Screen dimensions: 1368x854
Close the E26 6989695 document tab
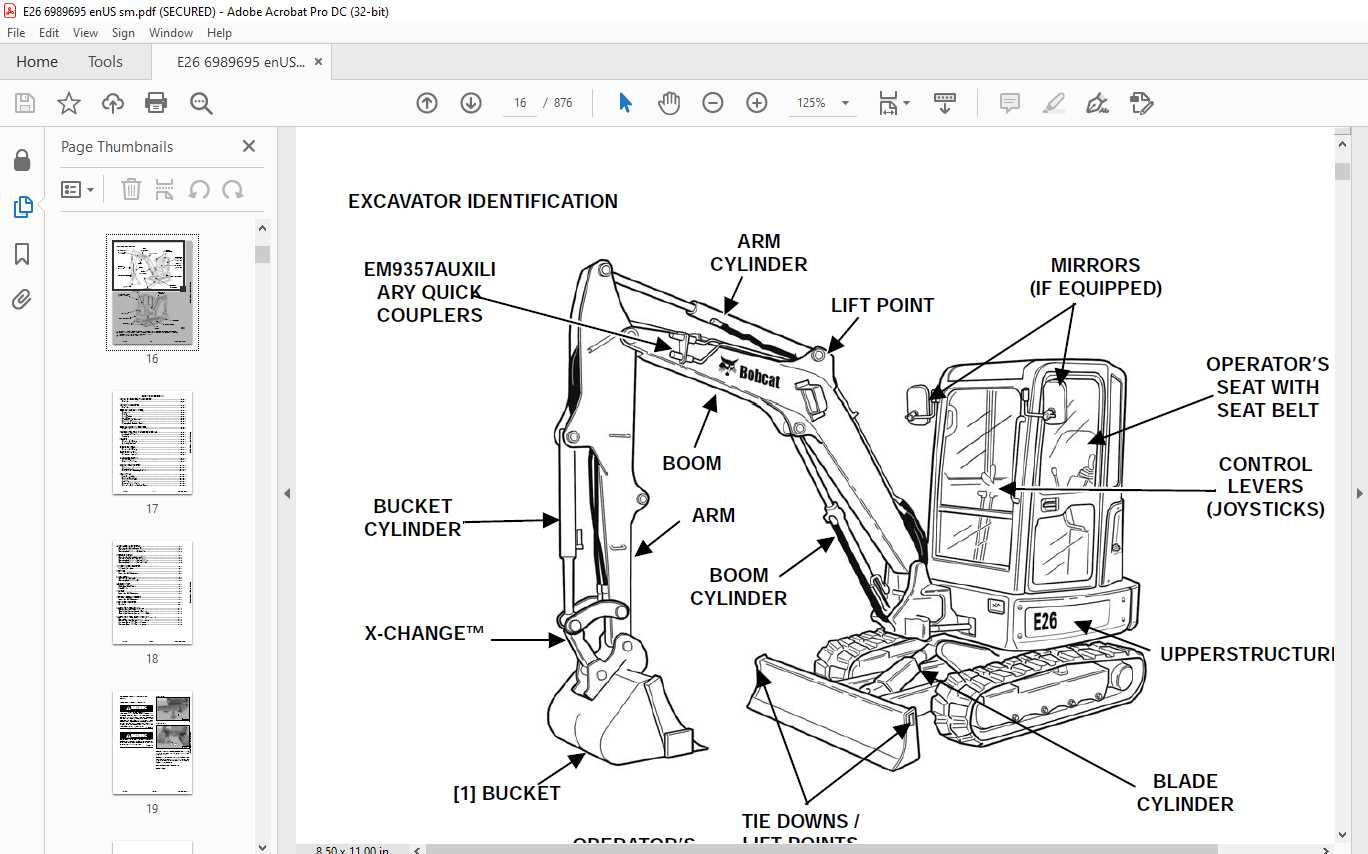[318, 61]
